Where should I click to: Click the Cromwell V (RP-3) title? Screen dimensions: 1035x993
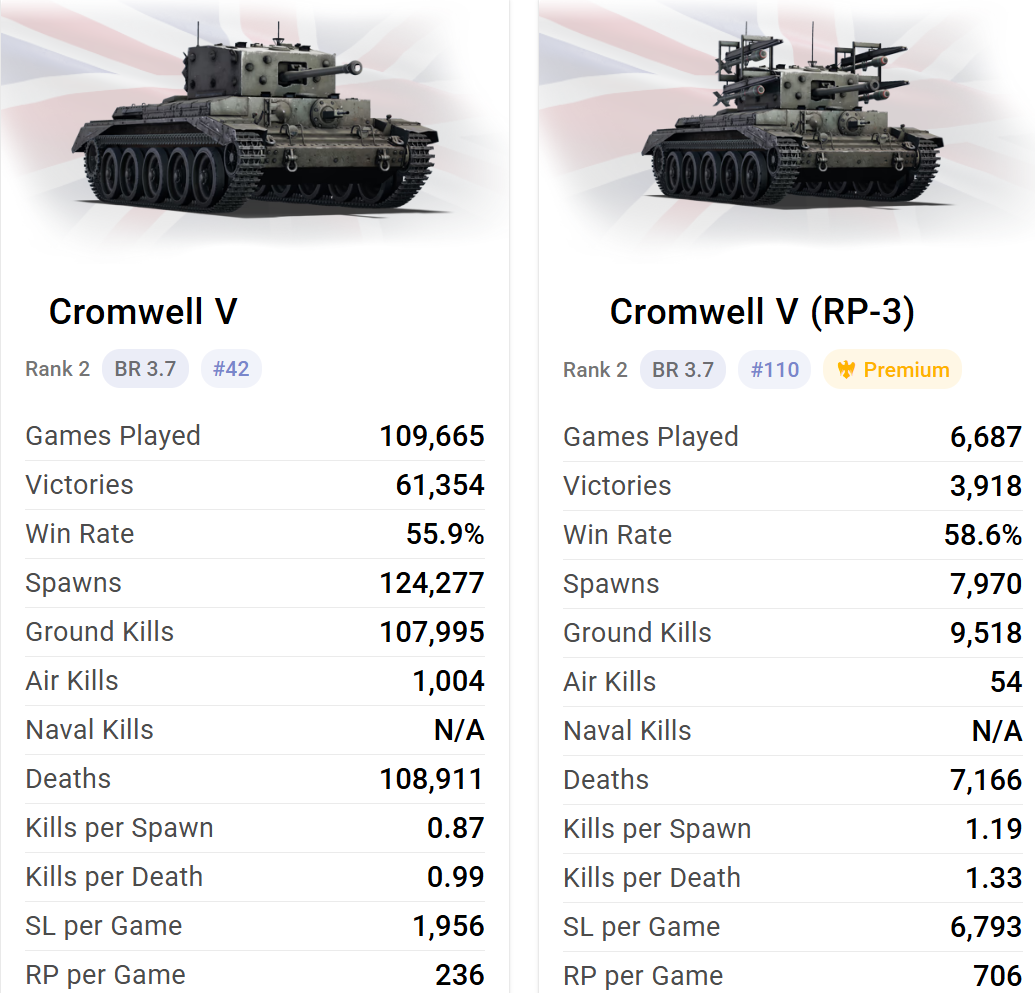(x=762, y=312)
